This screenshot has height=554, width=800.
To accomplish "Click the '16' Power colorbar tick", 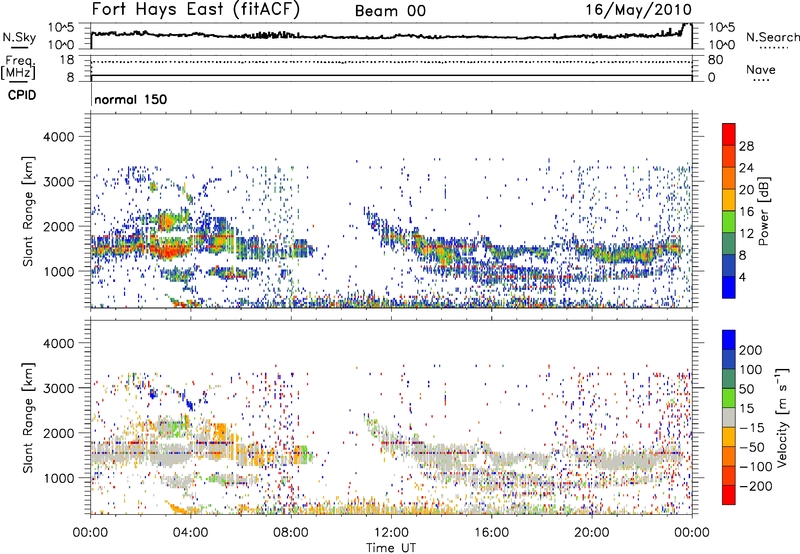I will pyautogui.click(x=746, y=212).
